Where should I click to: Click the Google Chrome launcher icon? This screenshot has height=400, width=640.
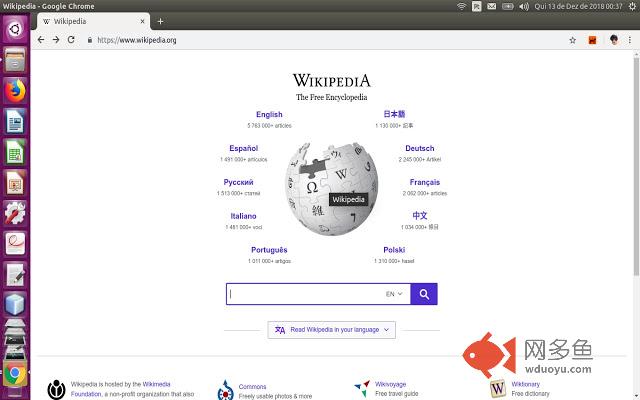click(15, 373)
